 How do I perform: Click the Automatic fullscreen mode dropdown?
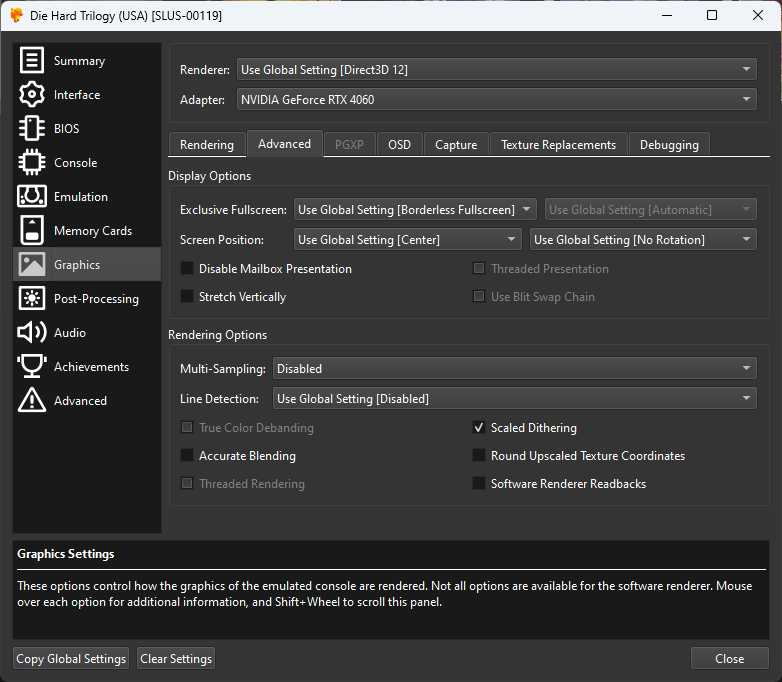click(650, 210)
